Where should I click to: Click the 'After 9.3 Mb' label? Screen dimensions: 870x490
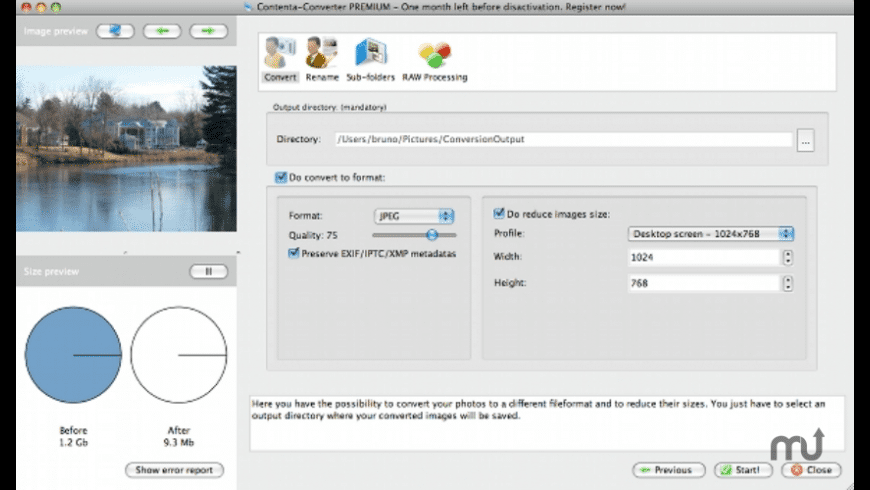pyautogui.click(x=179, y=437)
